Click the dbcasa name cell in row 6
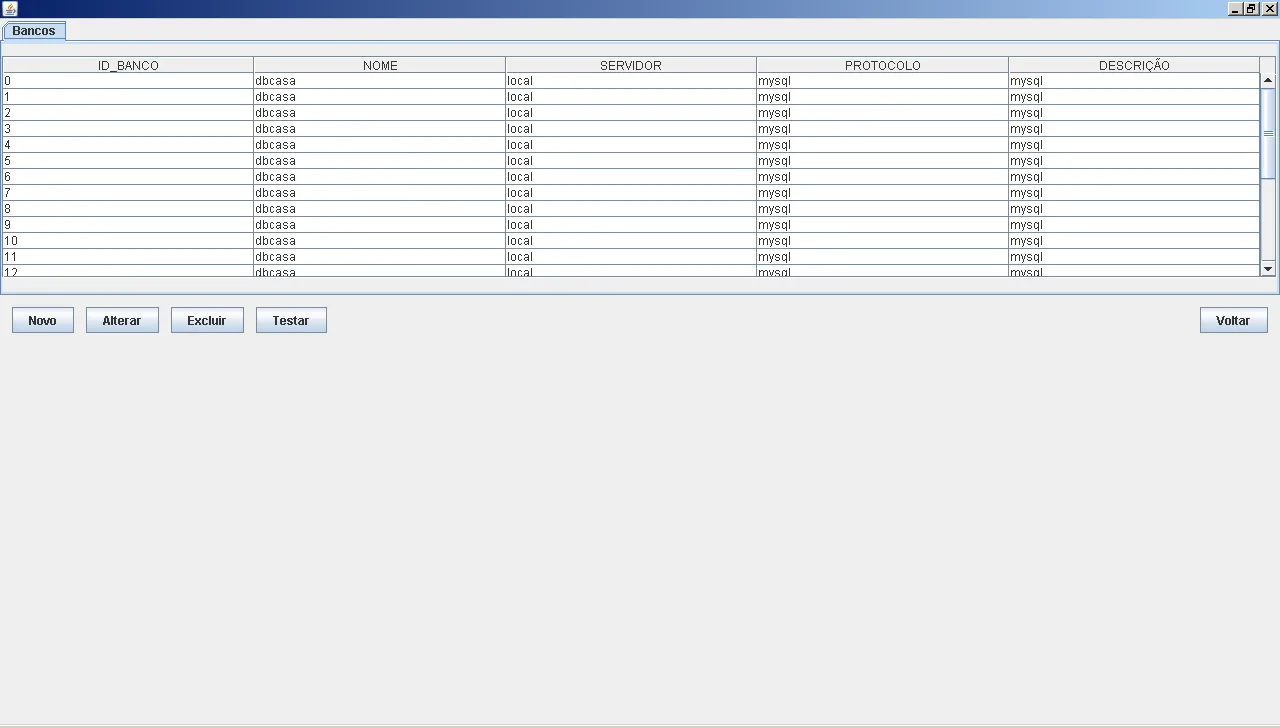The width and height of the screenshot is (1280, 728). pos(380,177)
